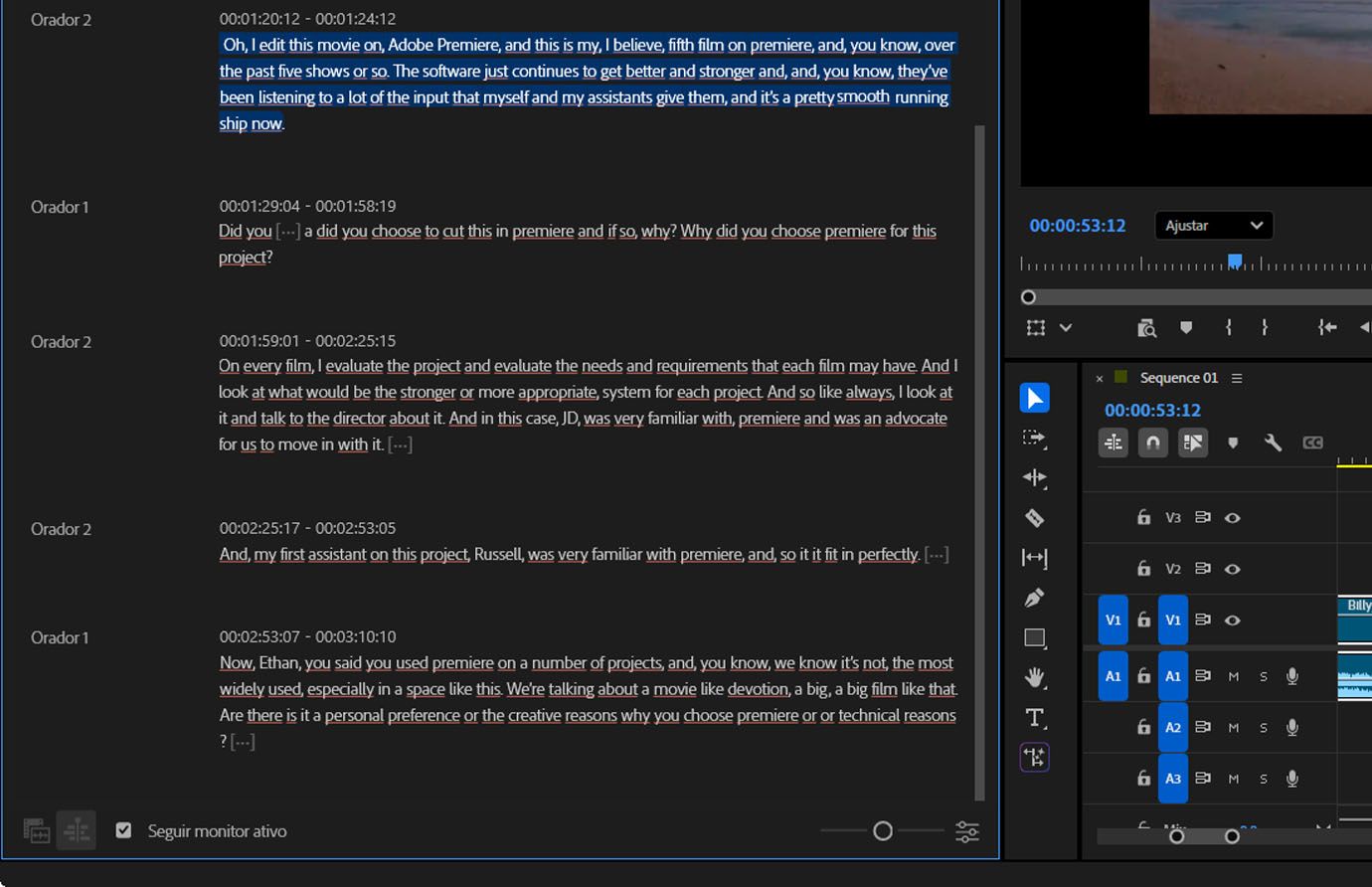
Task: Hide video track V1 output eye icon
Action: tap(1232, 620)
